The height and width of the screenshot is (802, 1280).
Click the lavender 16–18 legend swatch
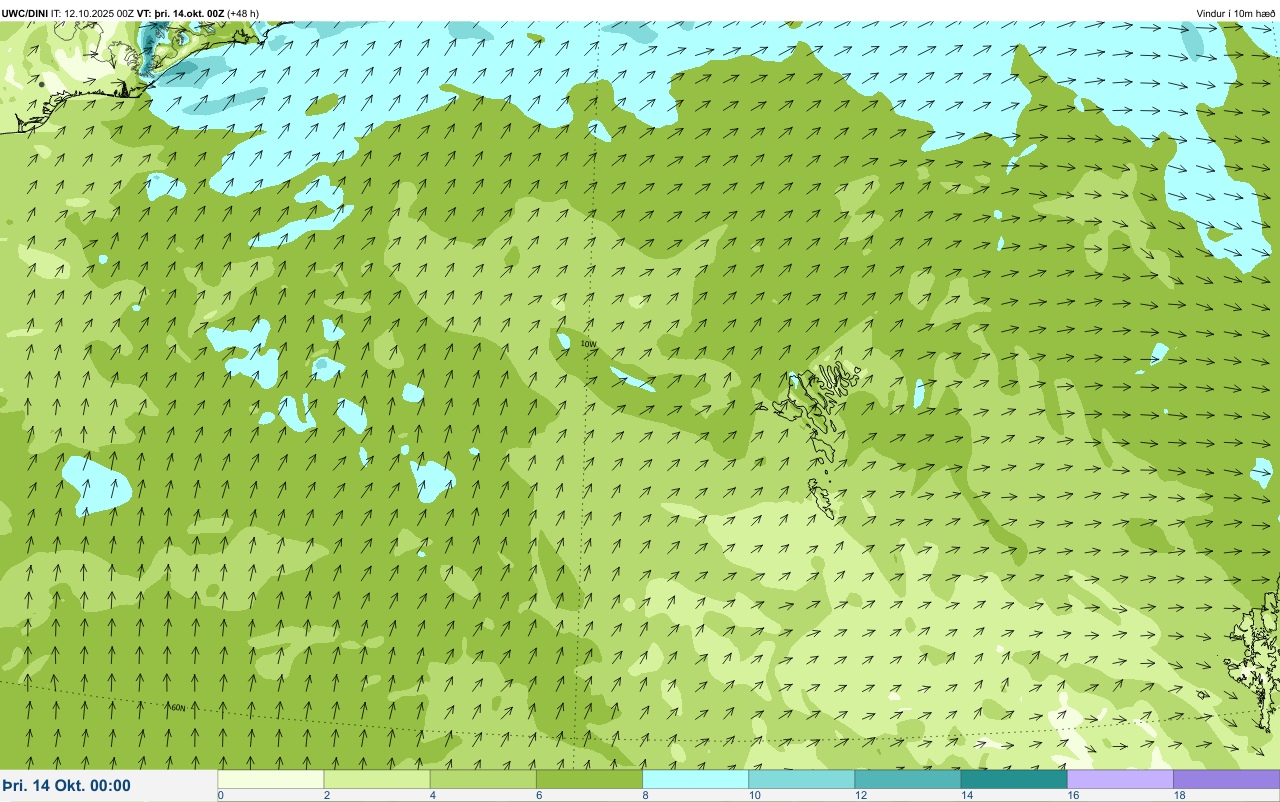tap(1120, 779)
